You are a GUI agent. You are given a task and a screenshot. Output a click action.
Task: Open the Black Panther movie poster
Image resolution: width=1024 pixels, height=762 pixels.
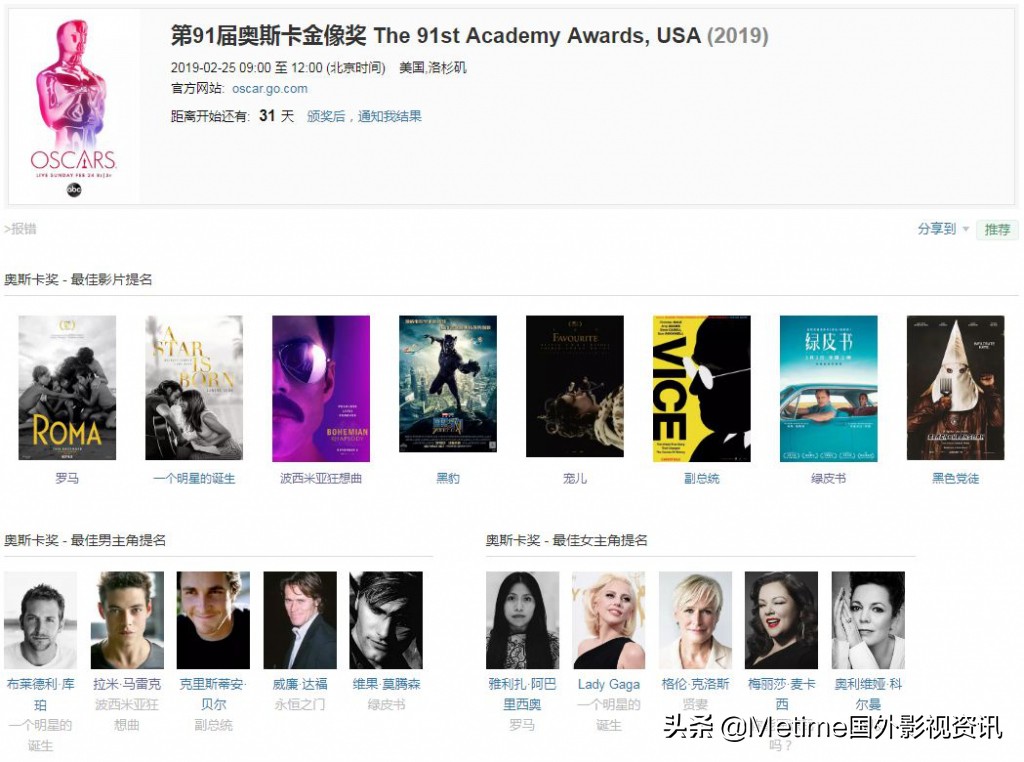pos(448,384)
